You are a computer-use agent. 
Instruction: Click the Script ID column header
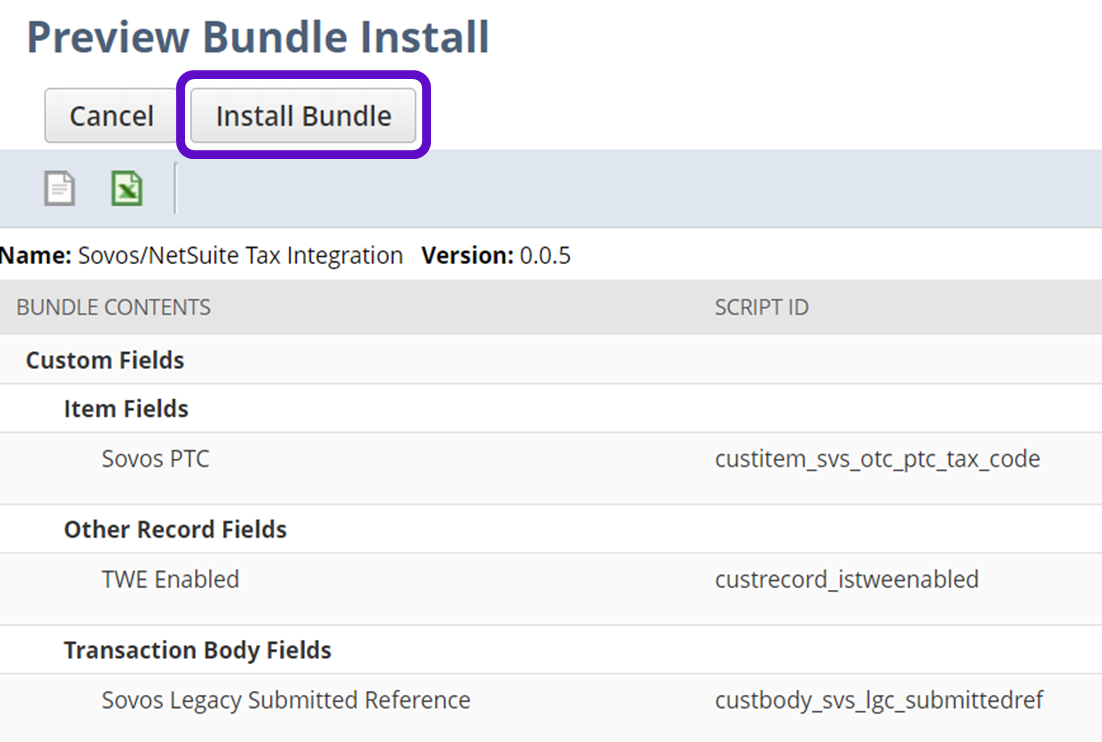point(761,308)
